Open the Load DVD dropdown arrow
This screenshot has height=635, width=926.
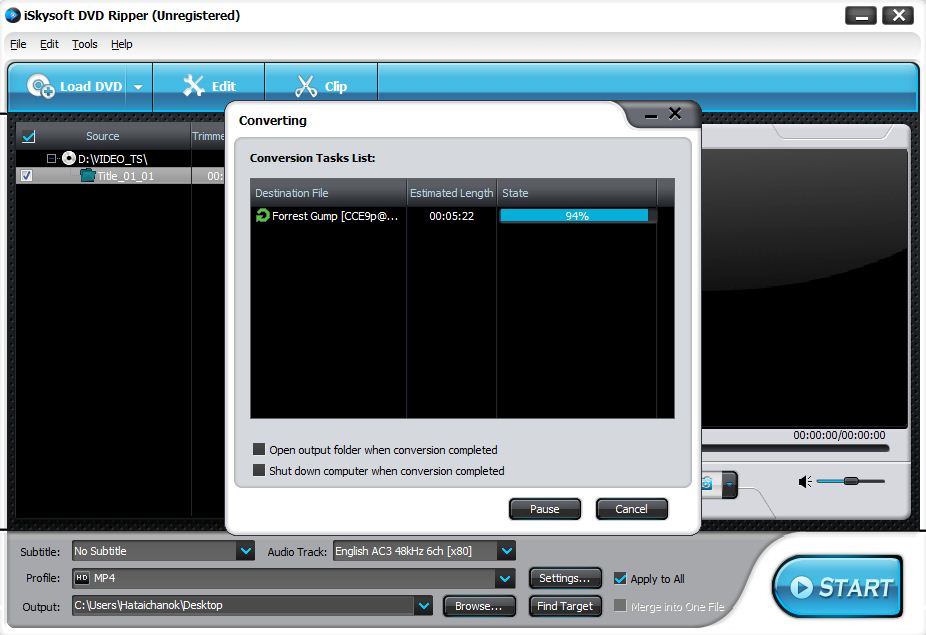[x=138, y=87]
